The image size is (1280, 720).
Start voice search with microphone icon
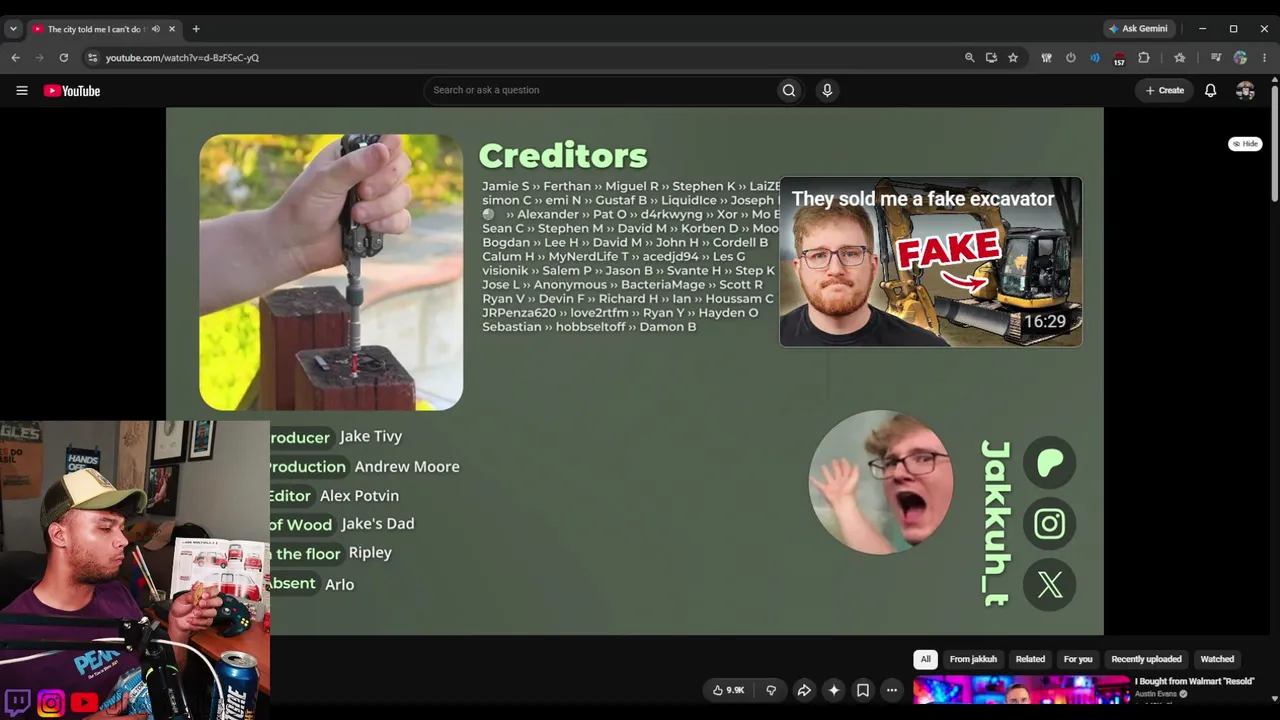click(827, 90)
